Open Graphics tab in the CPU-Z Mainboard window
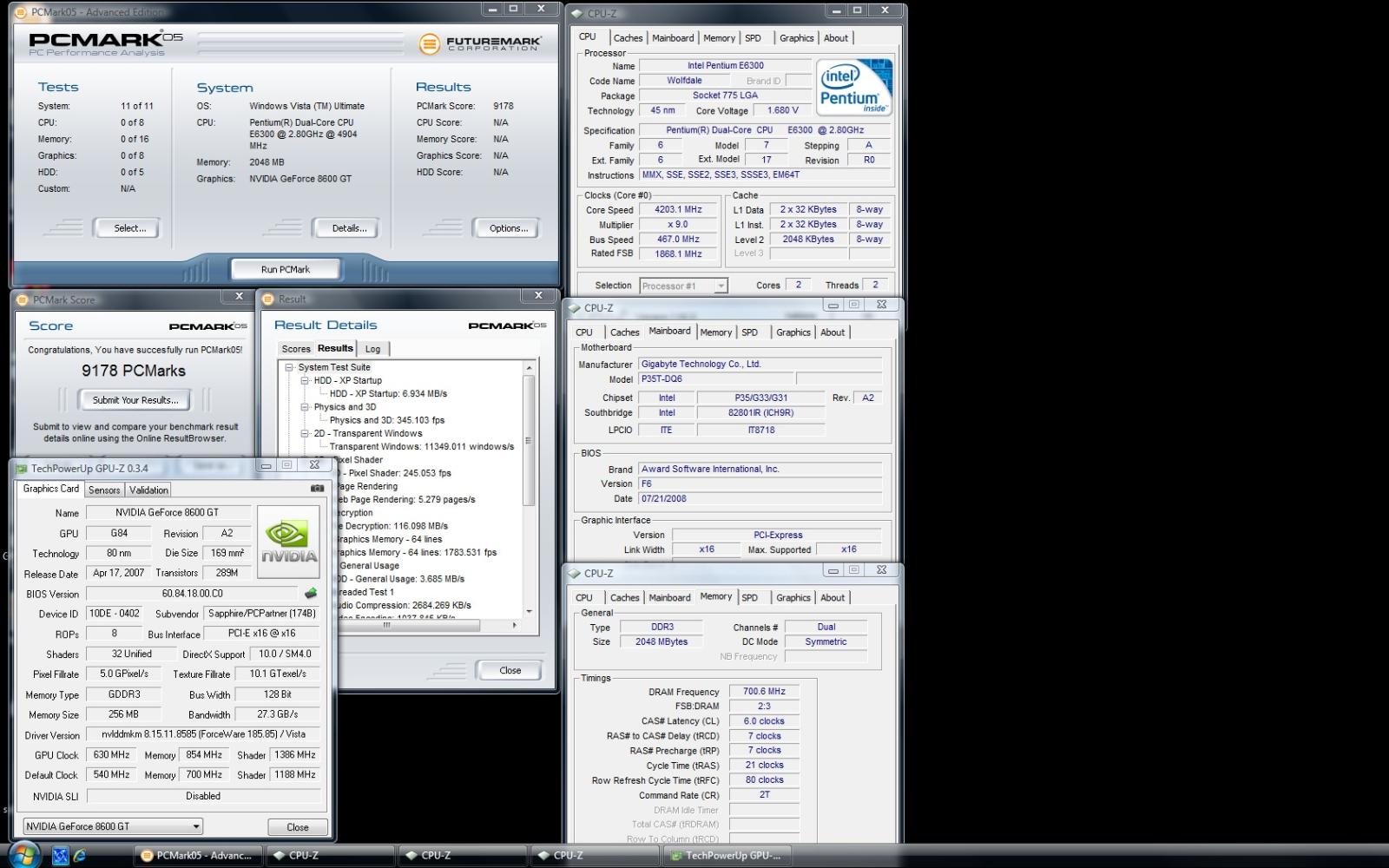This screenshot has width=1389, height=868. pos(793,332)
